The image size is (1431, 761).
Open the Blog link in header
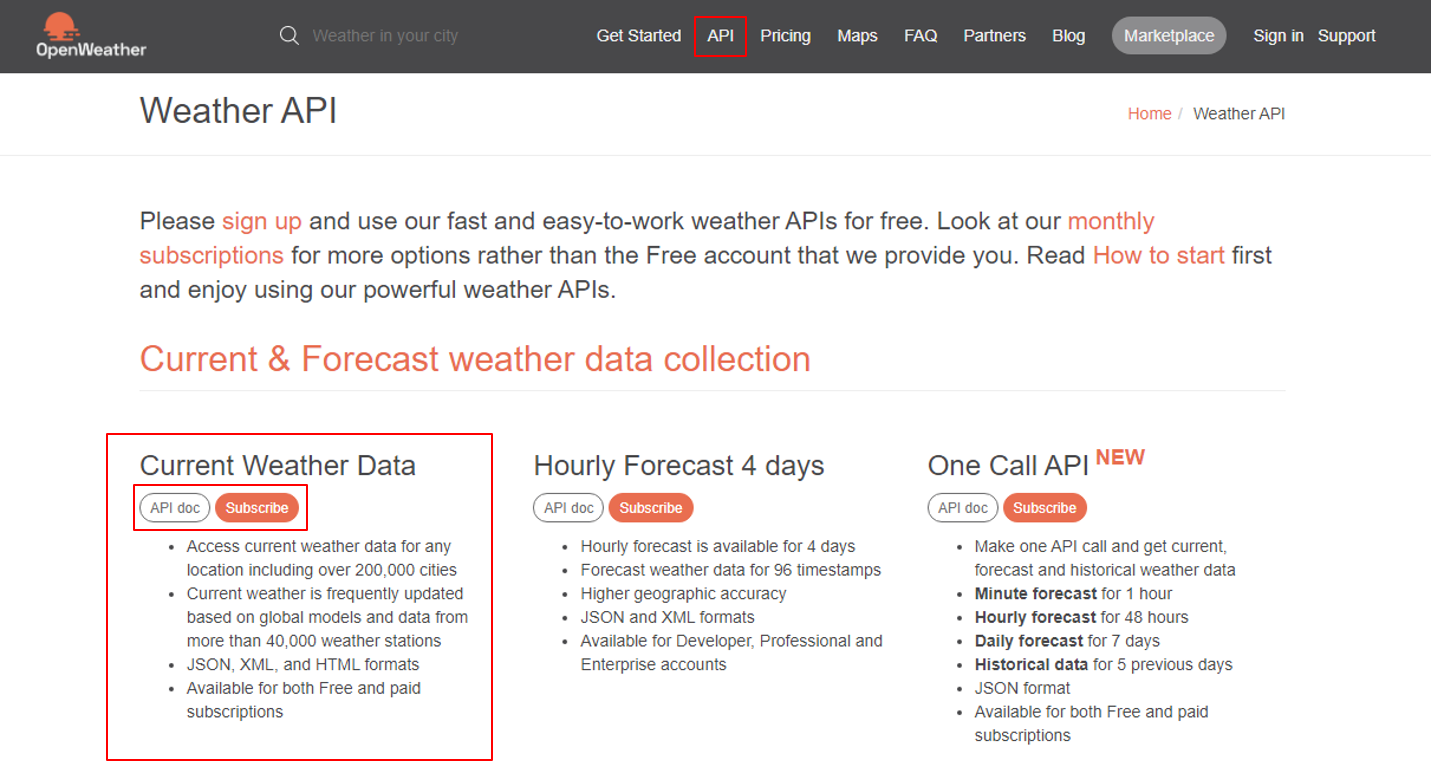point(1068,36)
